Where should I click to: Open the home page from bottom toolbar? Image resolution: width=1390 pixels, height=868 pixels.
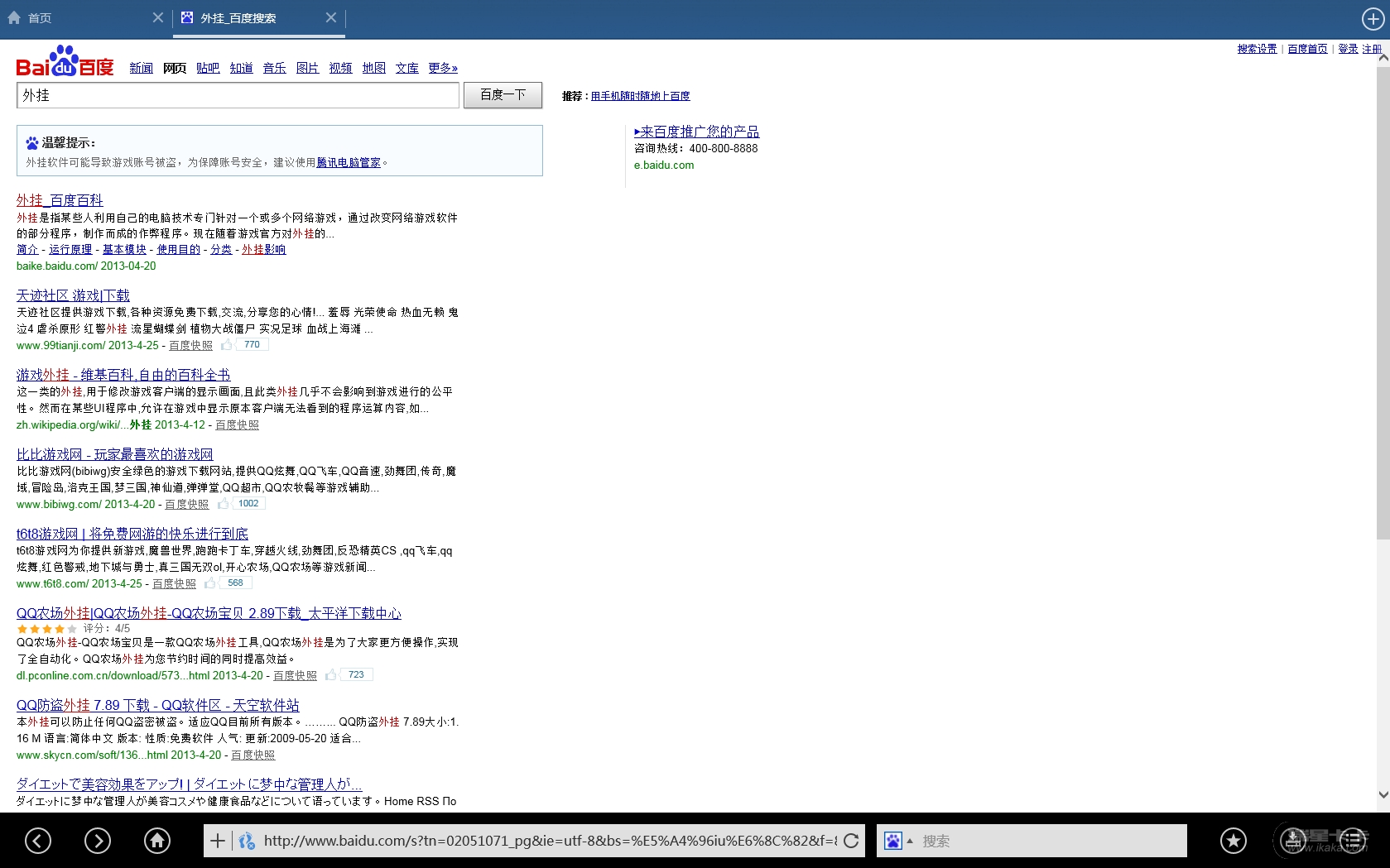(x=157, y=841)
